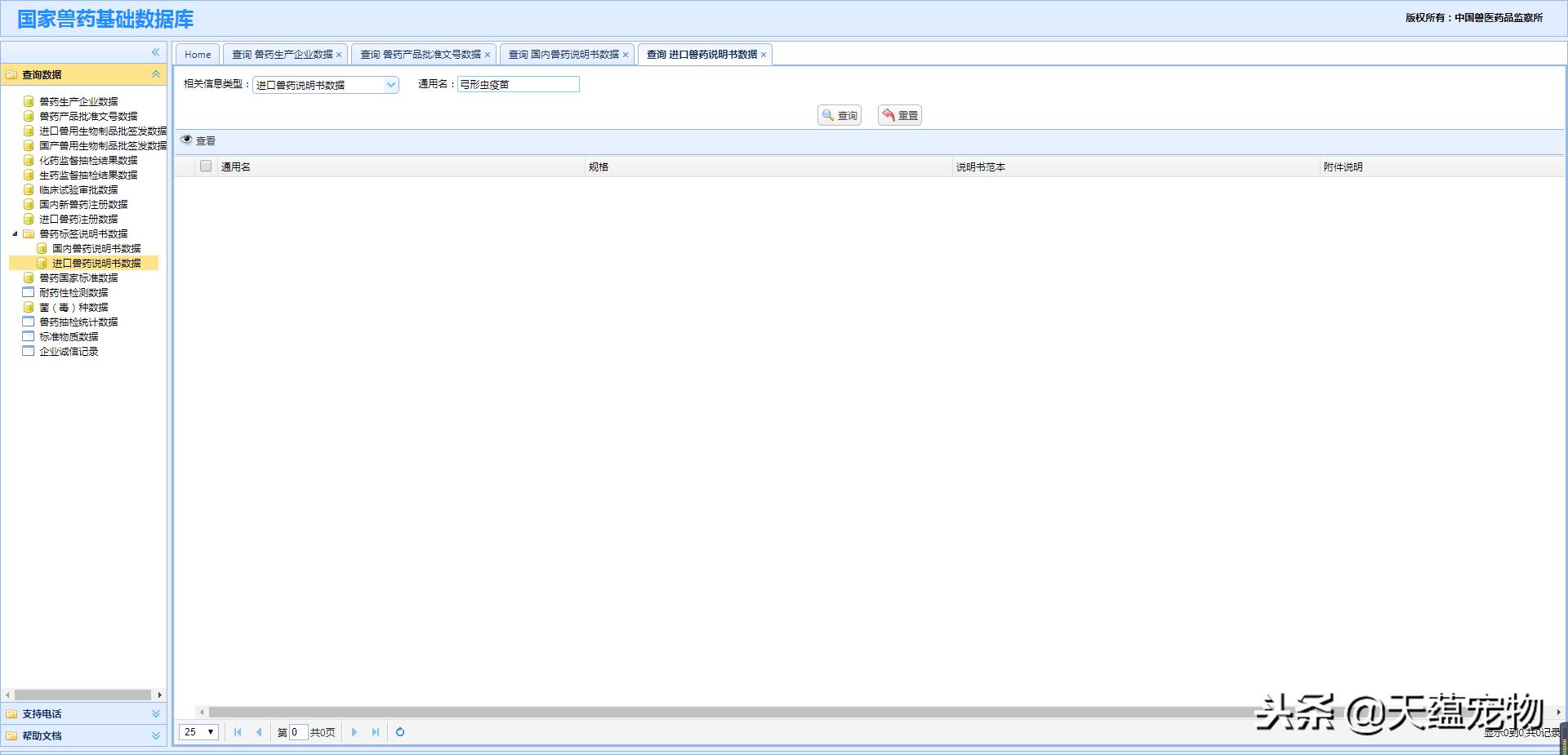The height and width of the screenshot is (755, 1568).
Task: Click the sidebar horizontal scrollbar thumb
Action: click(82, 695)
